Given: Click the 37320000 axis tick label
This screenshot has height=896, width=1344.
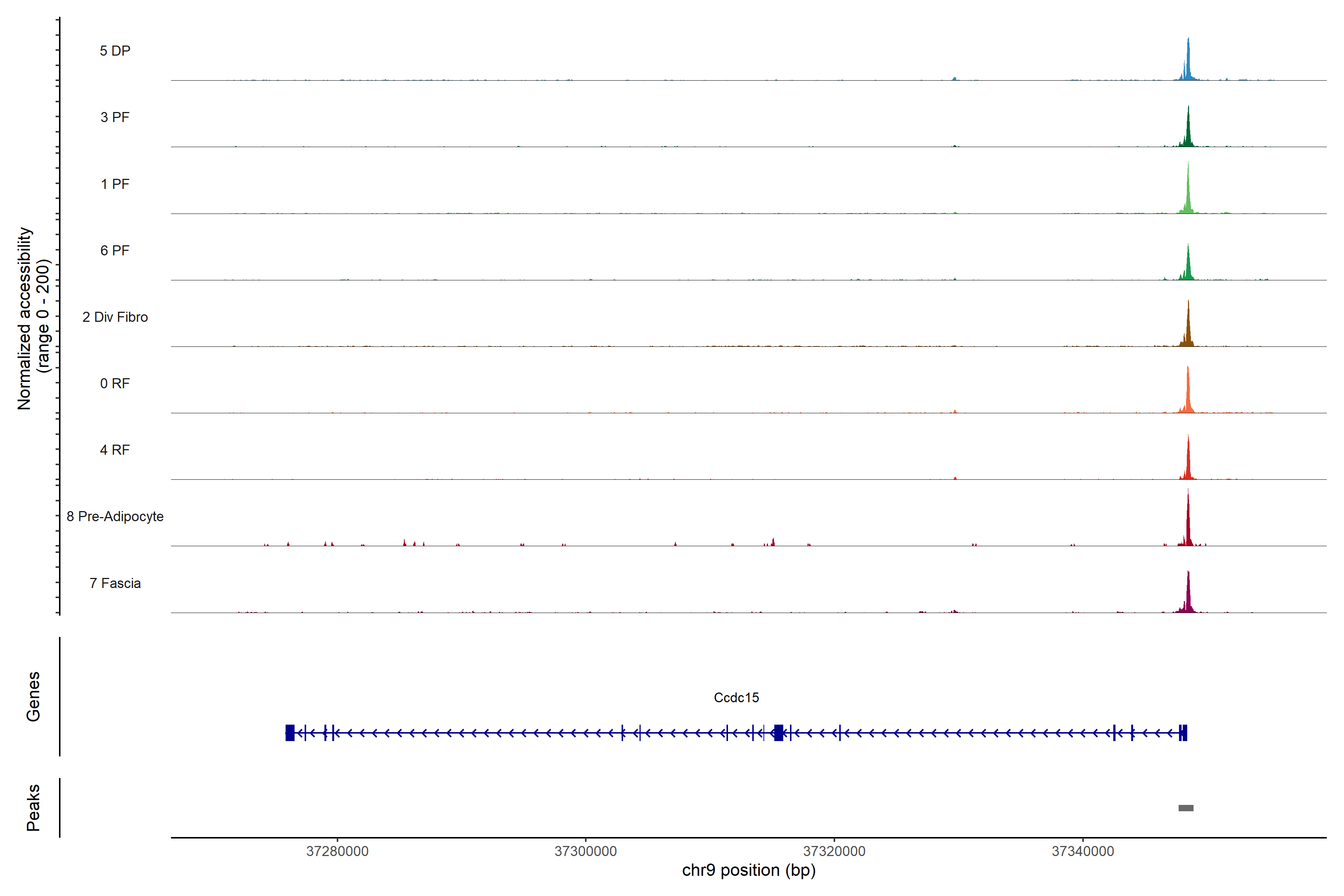Looking at the screenshot, I should click(x=834, y=851).
